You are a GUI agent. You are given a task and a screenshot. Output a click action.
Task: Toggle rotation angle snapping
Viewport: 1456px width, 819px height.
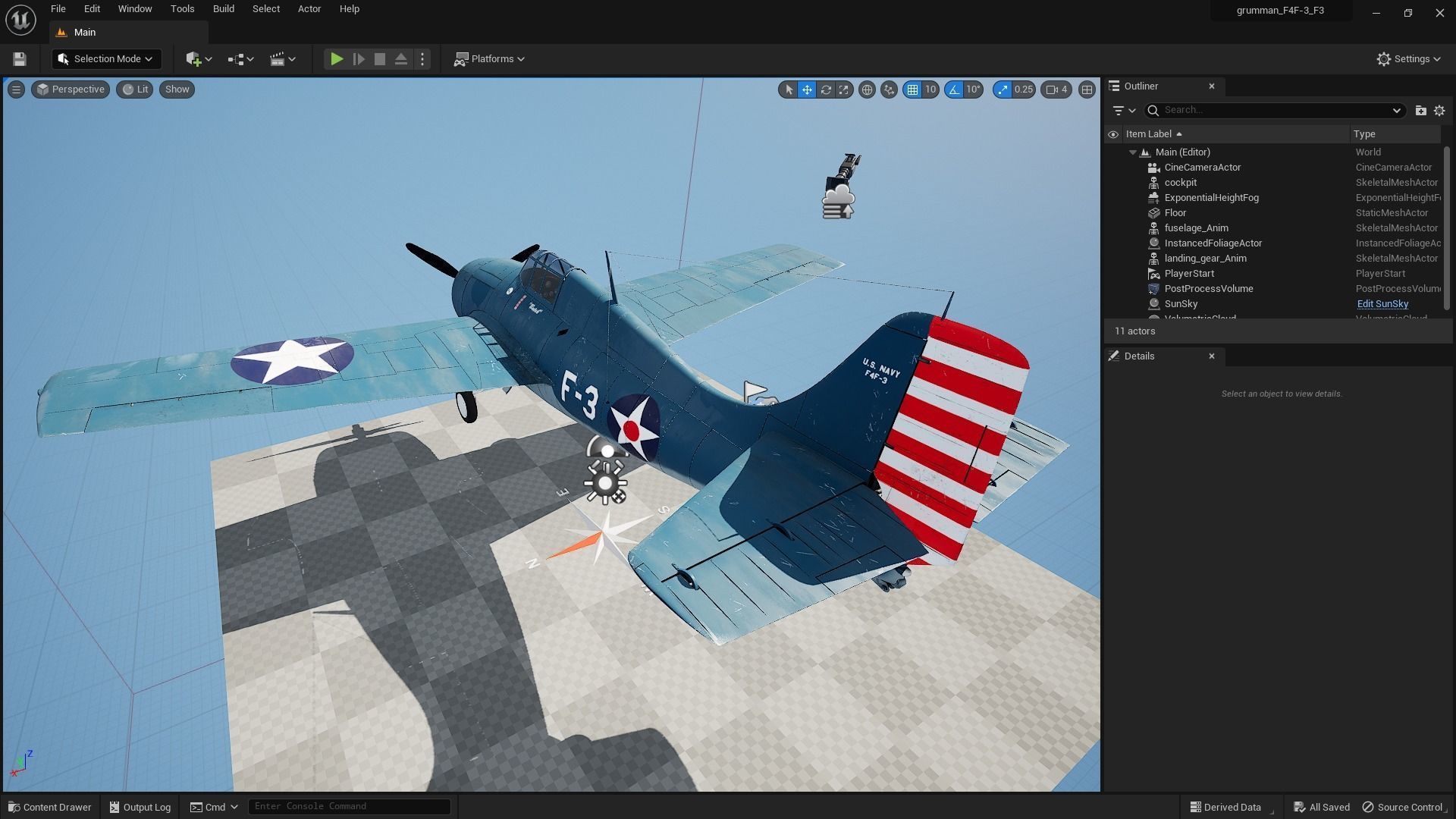click(954, 89)
